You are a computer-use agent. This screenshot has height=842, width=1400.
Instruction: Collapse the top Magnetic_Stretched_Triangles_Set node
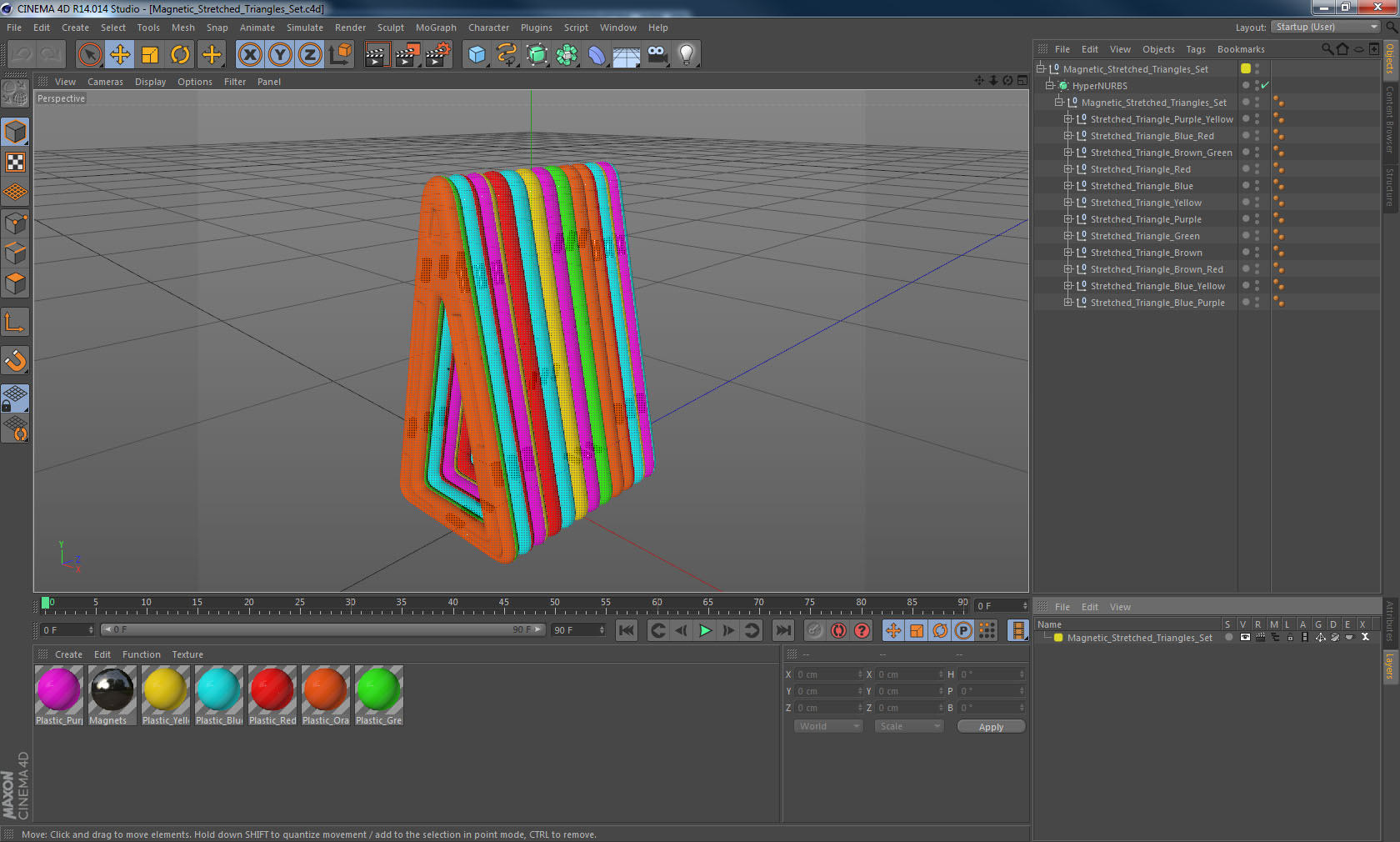coord(1041,68)
